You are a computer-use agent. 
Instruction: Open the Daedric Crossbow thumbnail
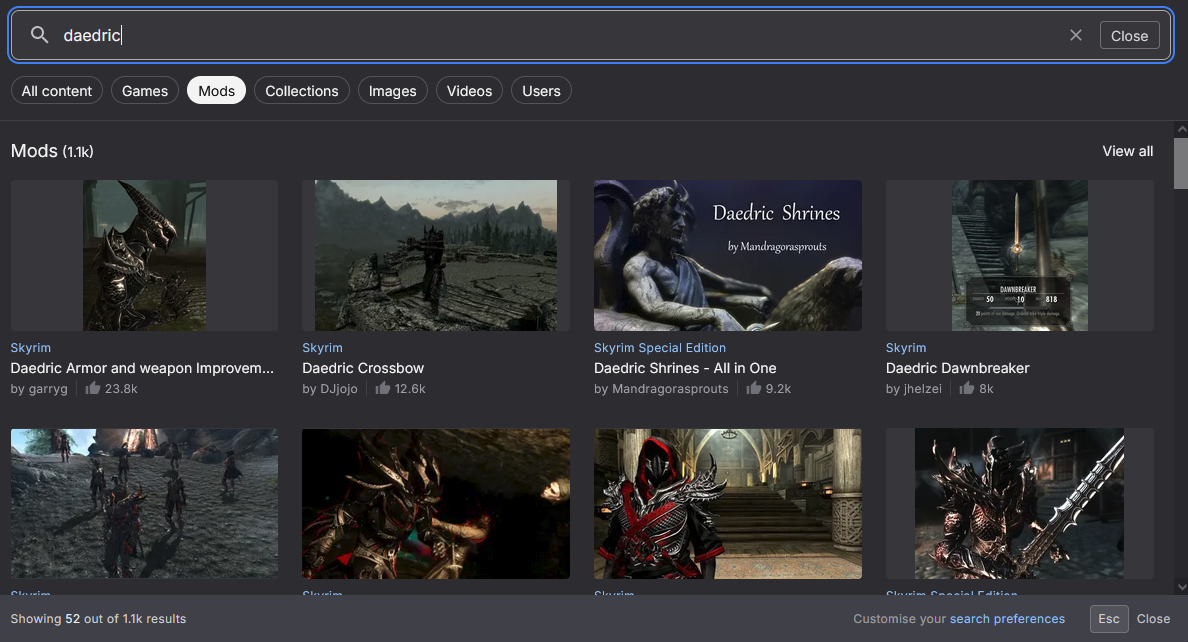[436, 255]
